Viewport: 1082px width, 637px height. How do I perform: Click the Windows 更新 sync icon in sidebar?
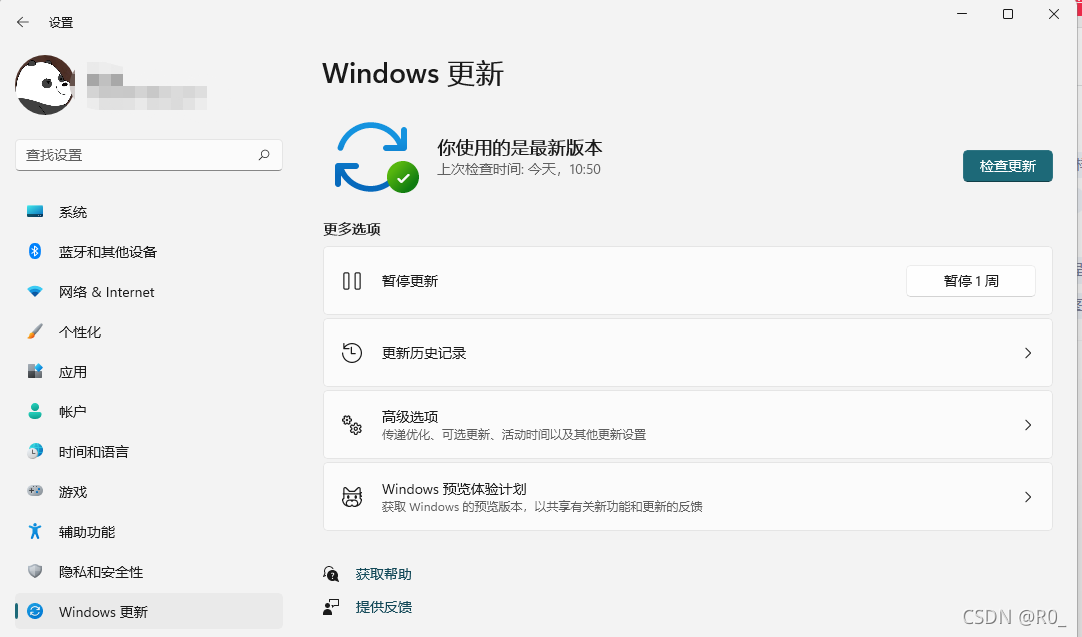35,611
